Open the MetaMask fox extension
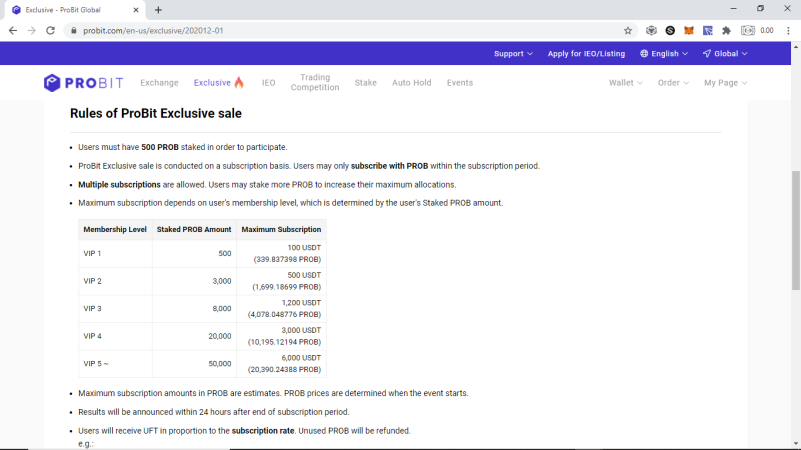 click(x=689, y=31)
